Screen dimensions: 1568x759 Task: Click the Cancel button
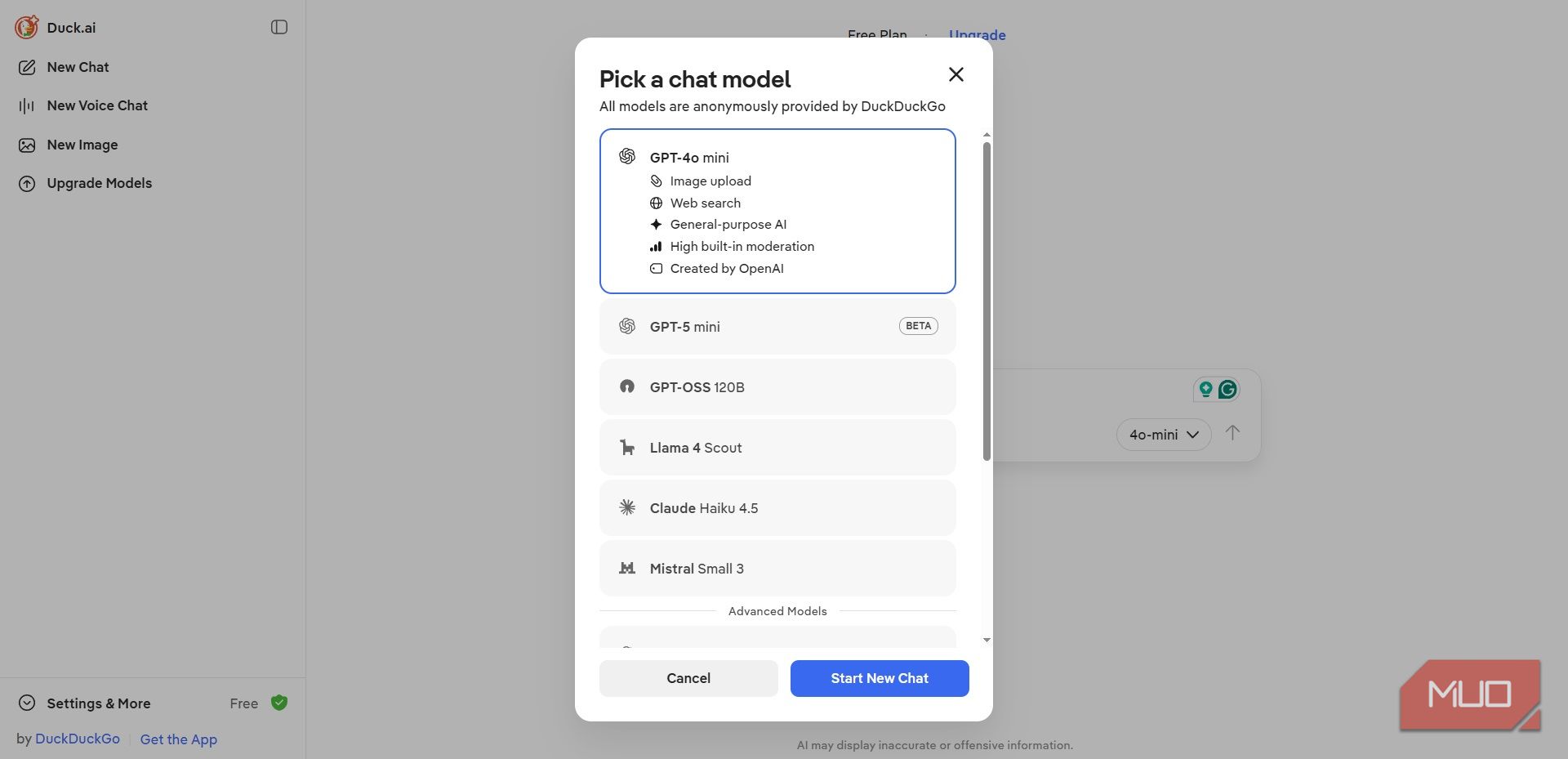(x=688, y=678)
